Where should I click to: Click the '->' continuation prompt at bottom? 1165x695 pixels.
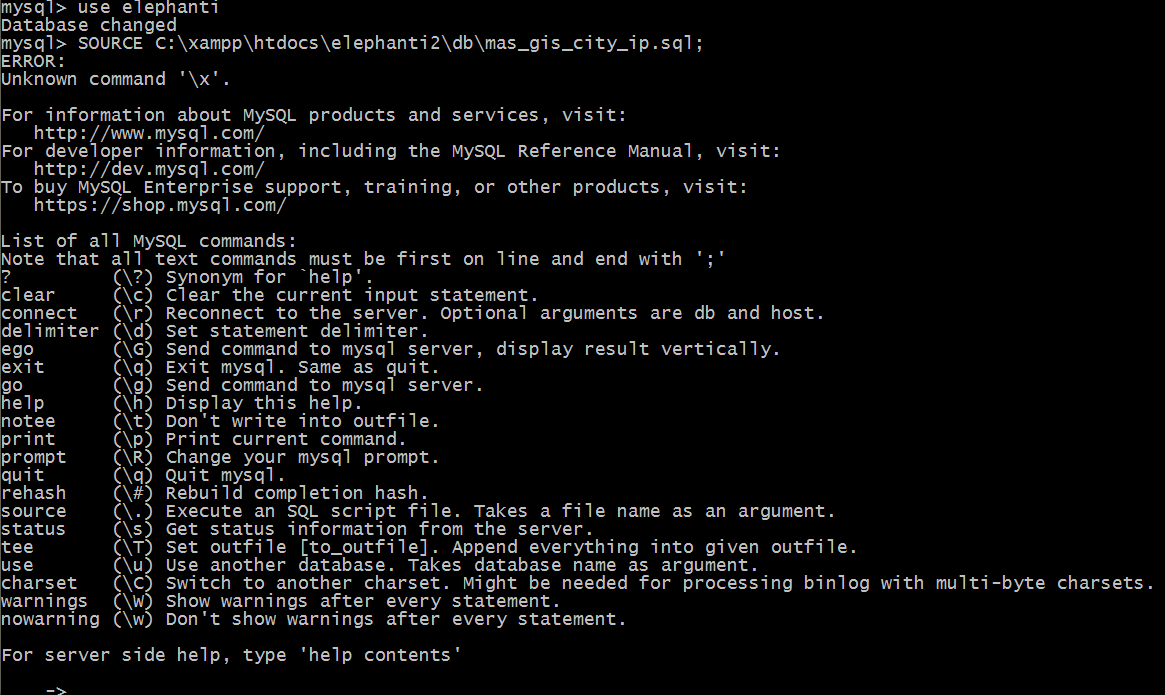click(55, 689)
